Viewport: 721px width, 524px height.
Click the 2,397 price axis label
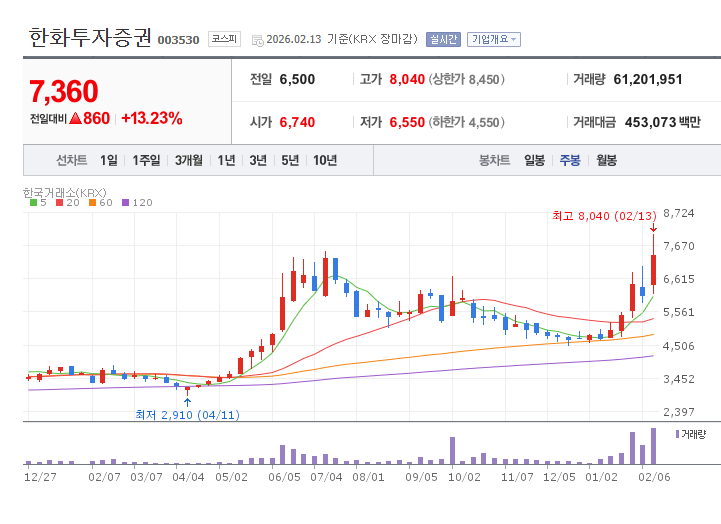click(x=679, y=412)
